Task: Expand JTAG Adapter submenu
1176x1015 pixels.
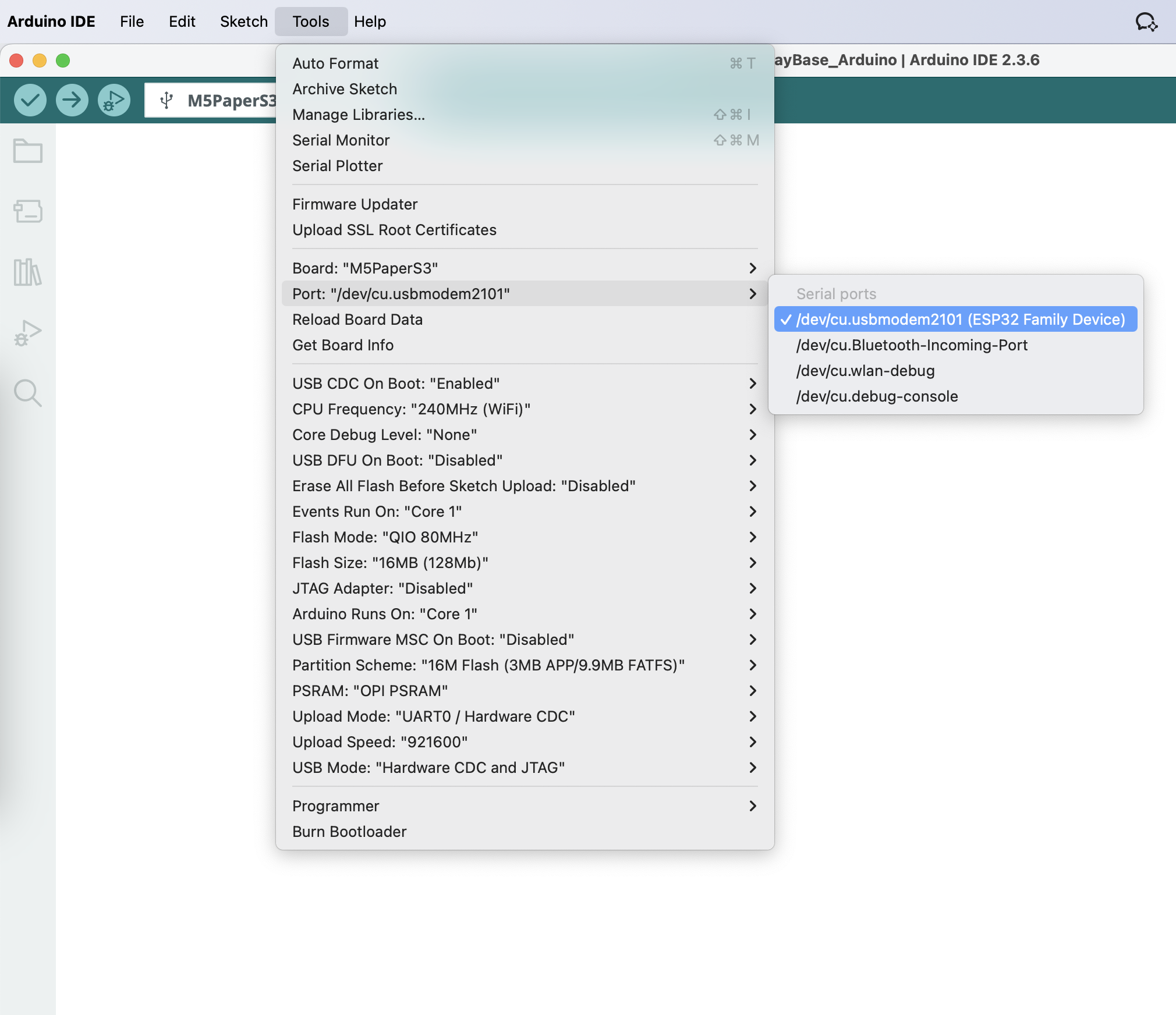Action: [x=525, y=588]
